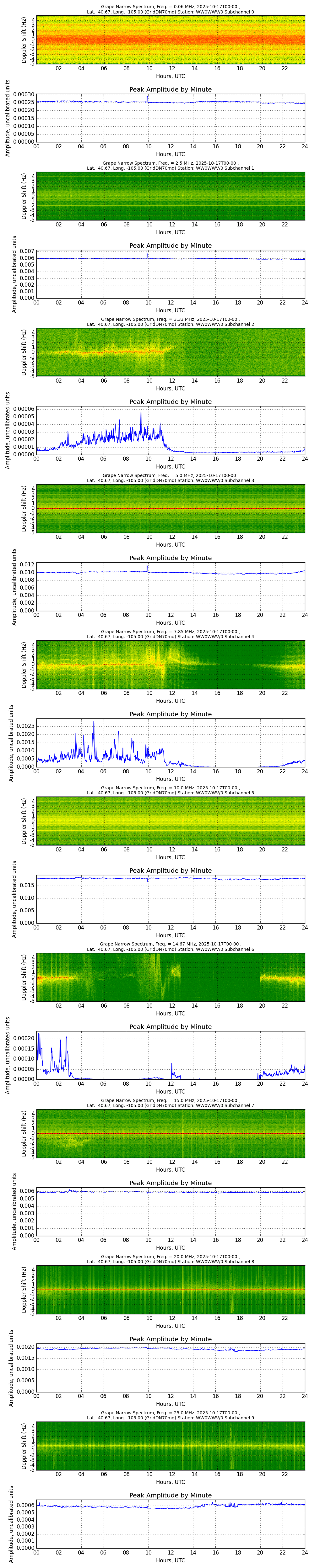The width and height of the screenshot is (314, 1568).
Task: Select the 3.33 MHz Doppler spectrogram image
Action: click(170, 352)
